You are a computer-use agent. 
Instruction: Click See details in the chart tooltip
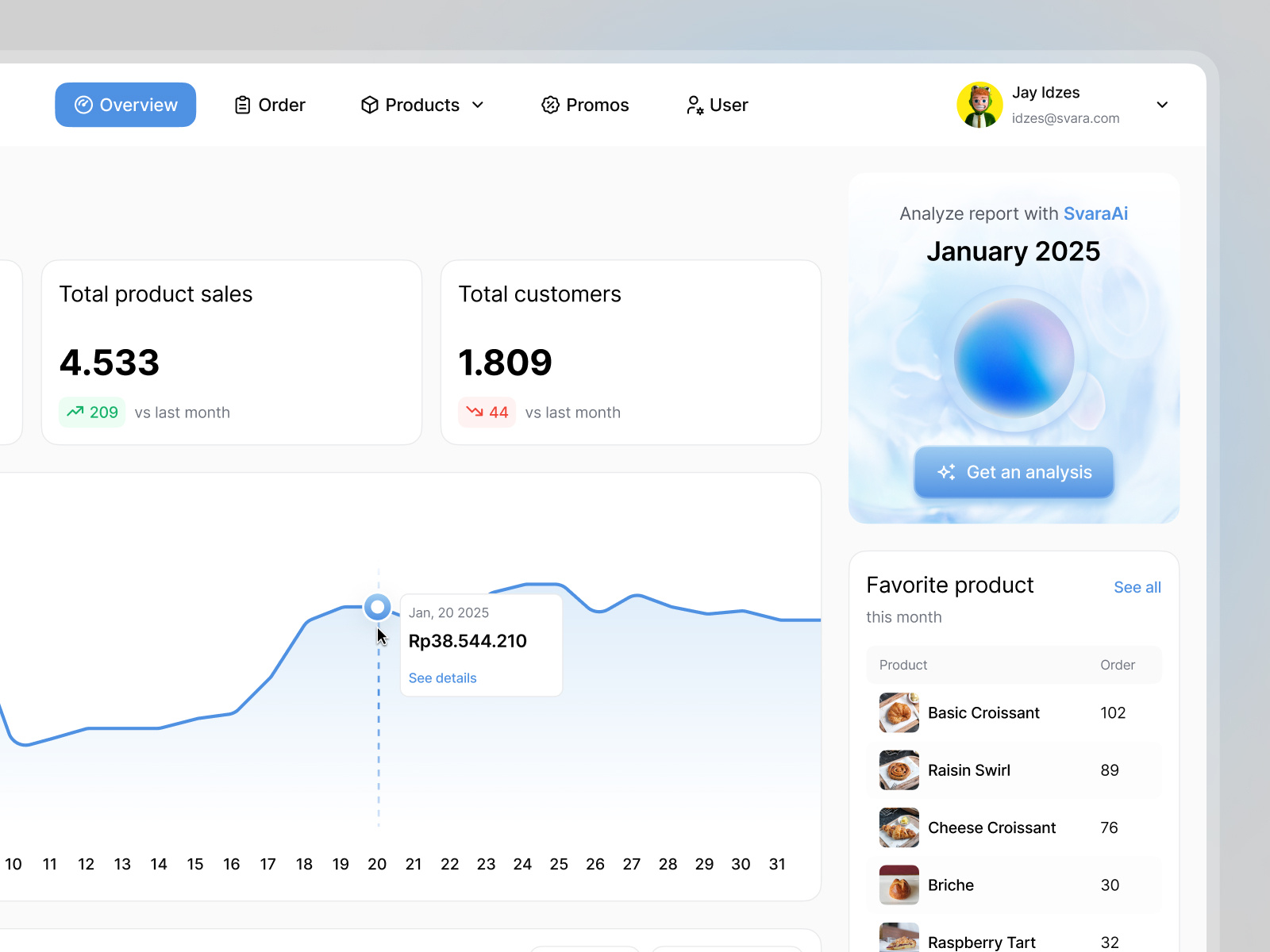(442, 678)
